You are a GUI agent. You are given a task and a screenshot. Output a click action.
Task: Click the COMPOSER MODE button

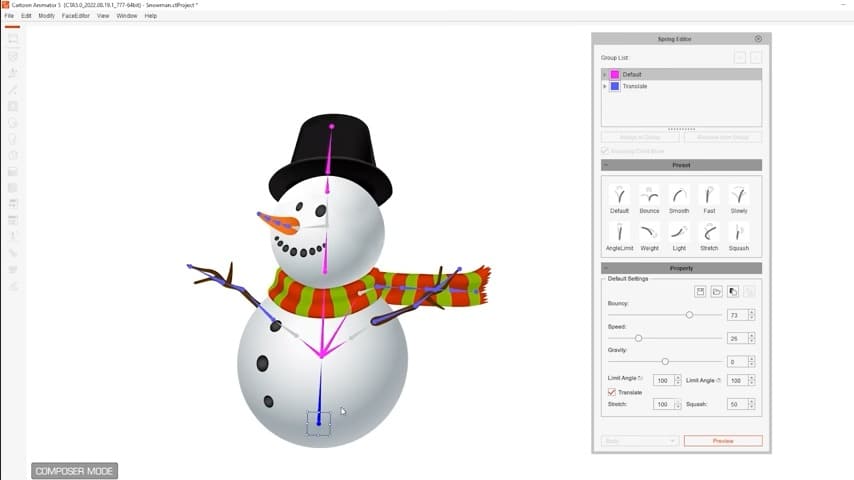click(x=74, y=471)
